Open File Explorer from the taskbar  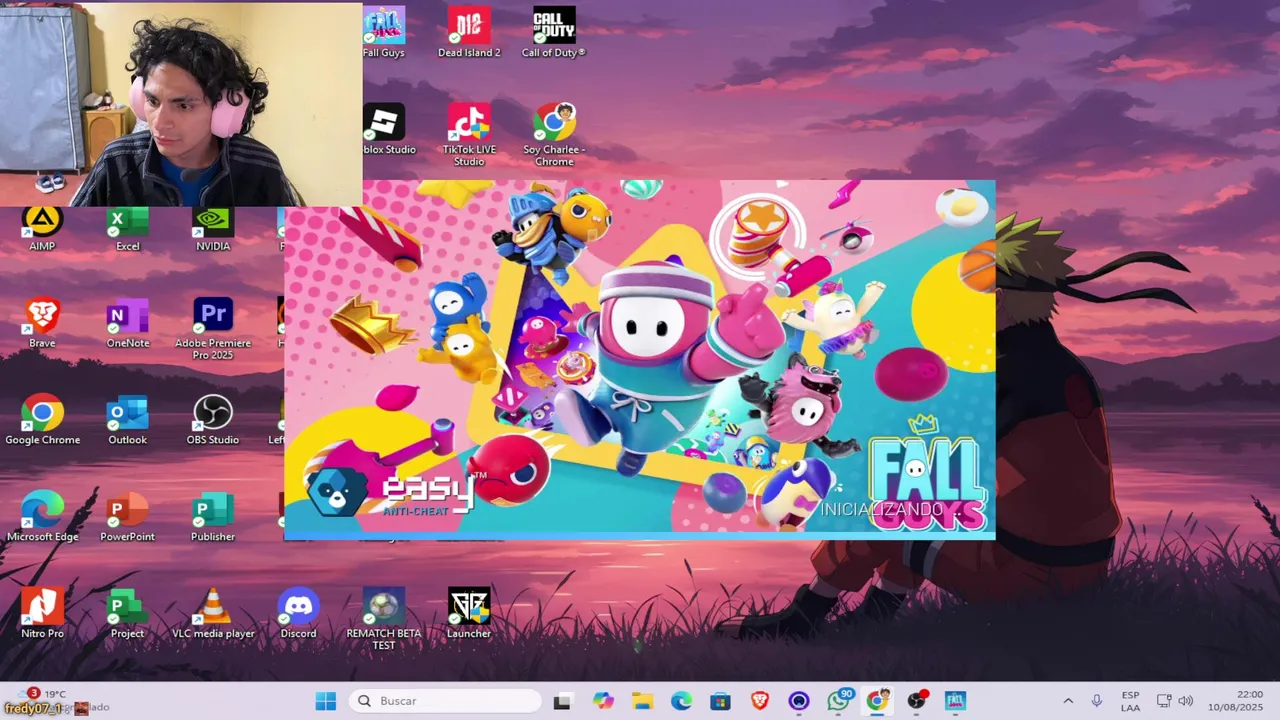642,701
